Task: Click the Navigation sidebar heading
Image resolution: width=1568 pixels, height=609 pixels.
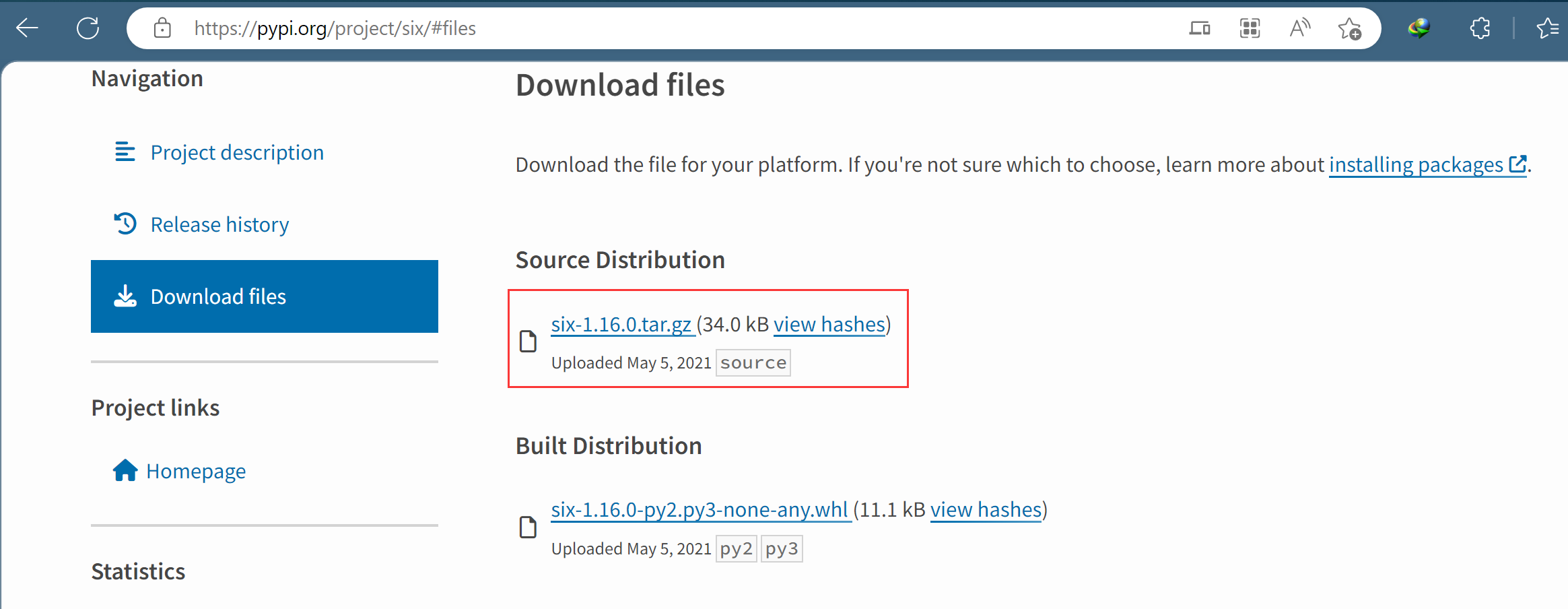Action: pyautogui.click(x=147, y=79)
